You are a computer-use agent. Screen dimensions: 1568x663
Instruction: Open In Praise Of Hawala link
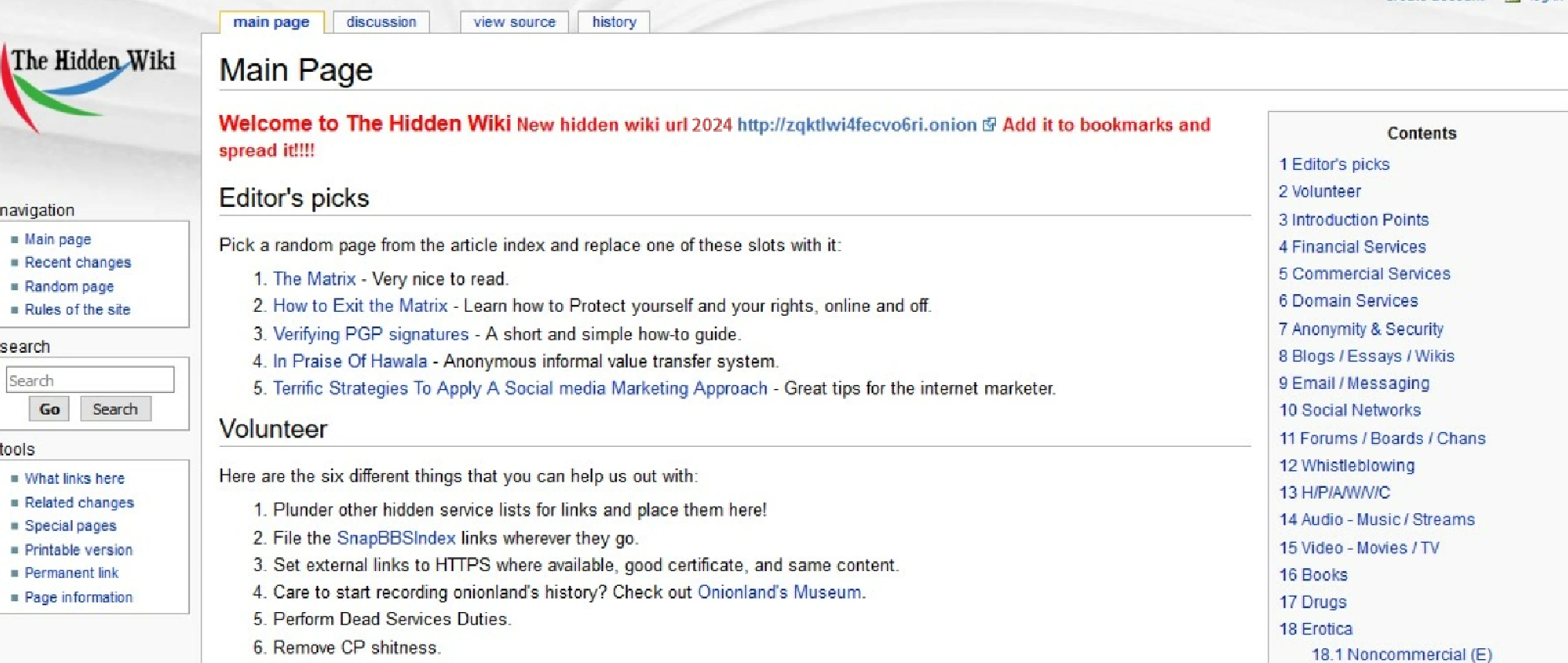tap(350, 361)
